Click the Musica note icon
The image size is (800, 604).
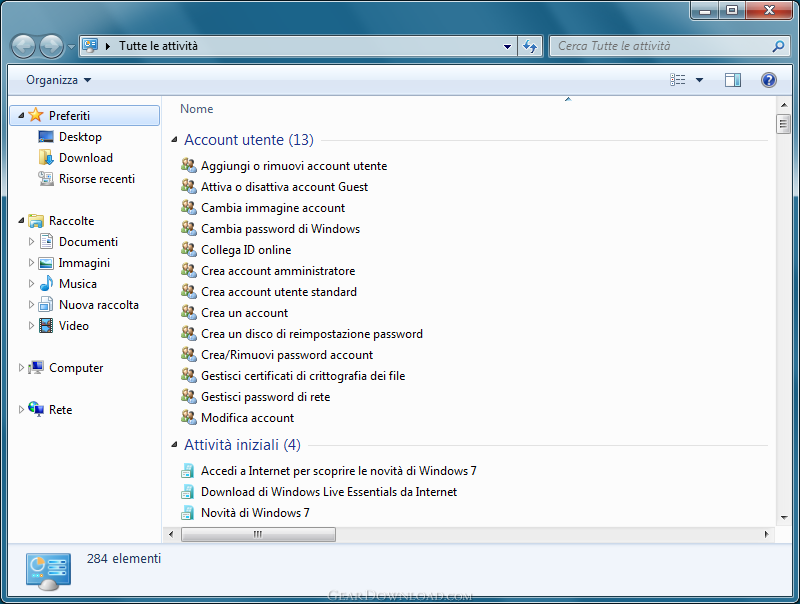[x=46, y=284]
